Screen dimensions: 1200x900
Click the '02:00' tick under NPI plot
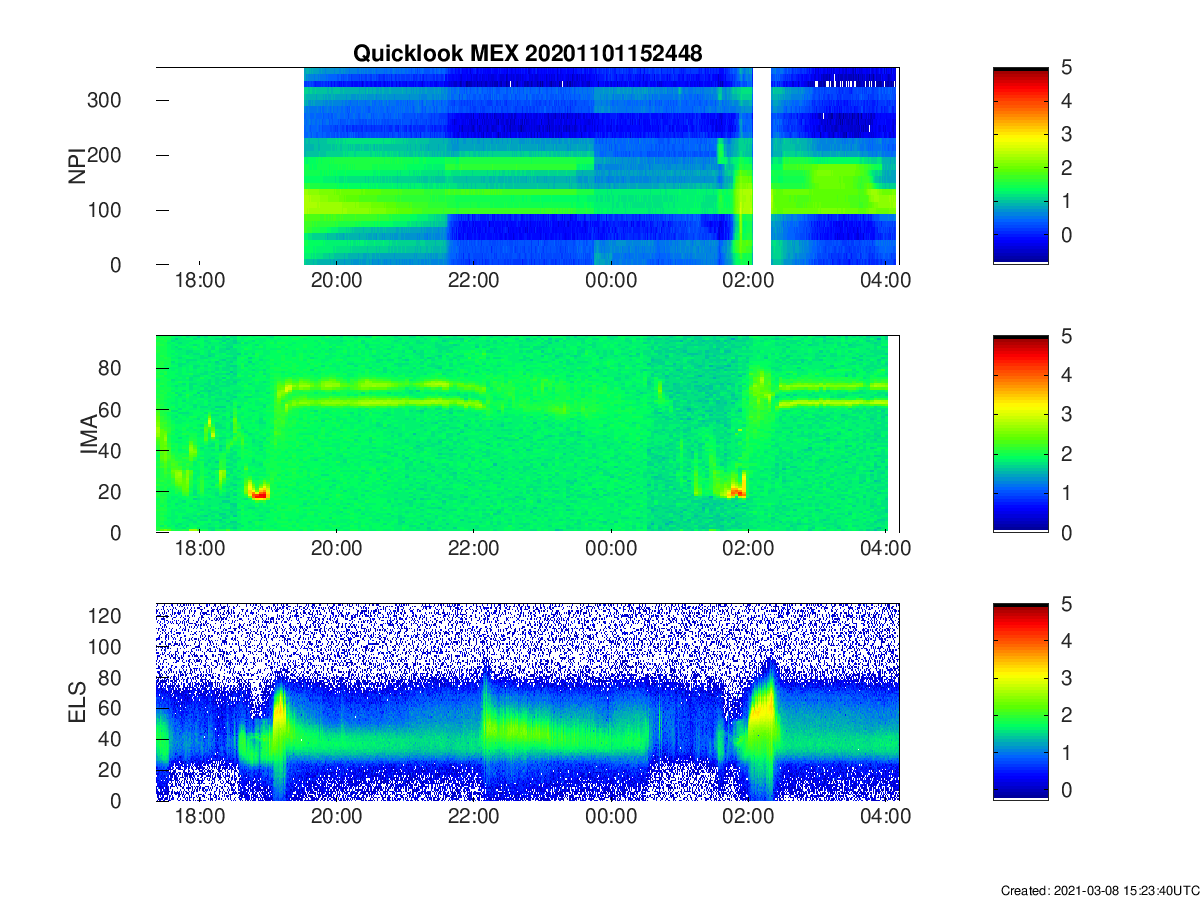click(749, 282)
